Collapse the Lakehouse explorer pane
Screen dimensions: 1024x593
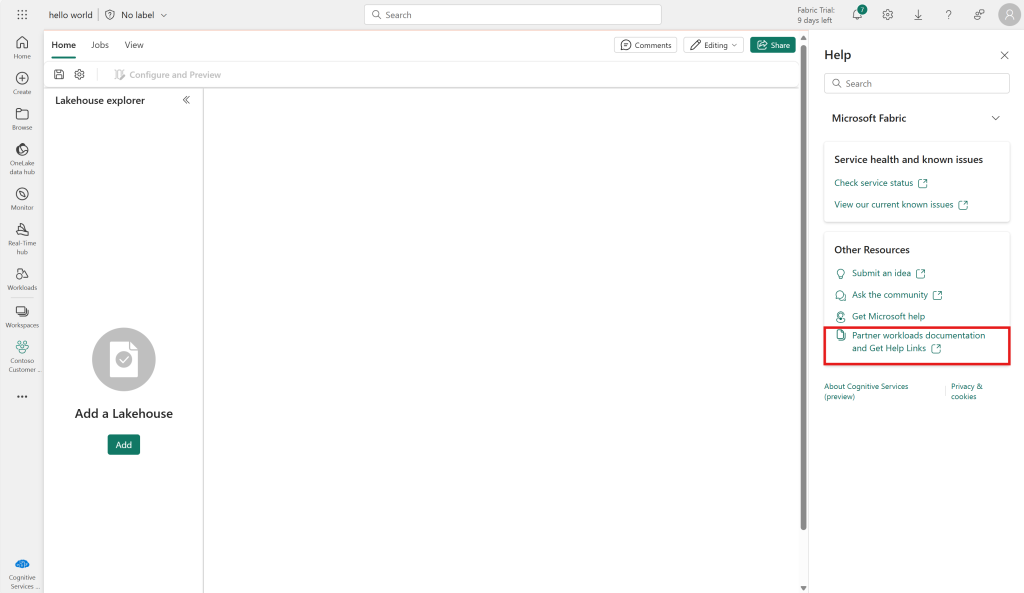186,100
